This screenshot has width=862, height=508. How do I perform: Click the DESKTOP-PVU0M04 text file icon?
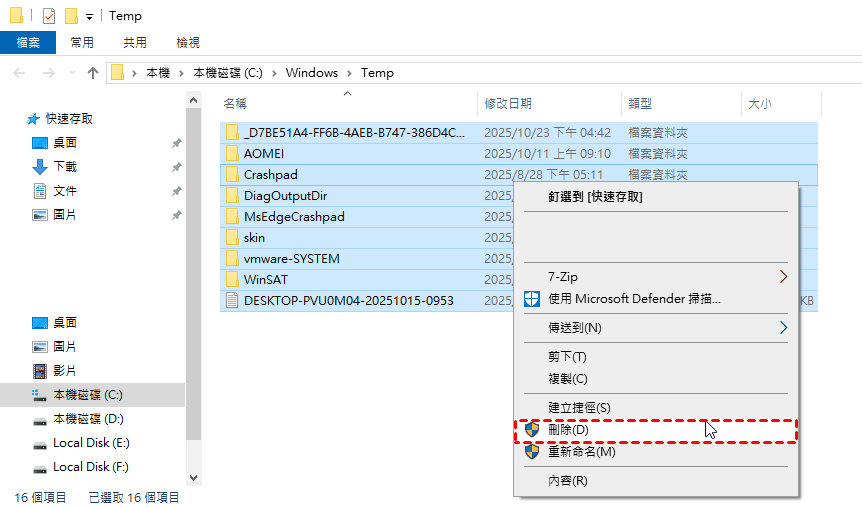tap(232, 300)
